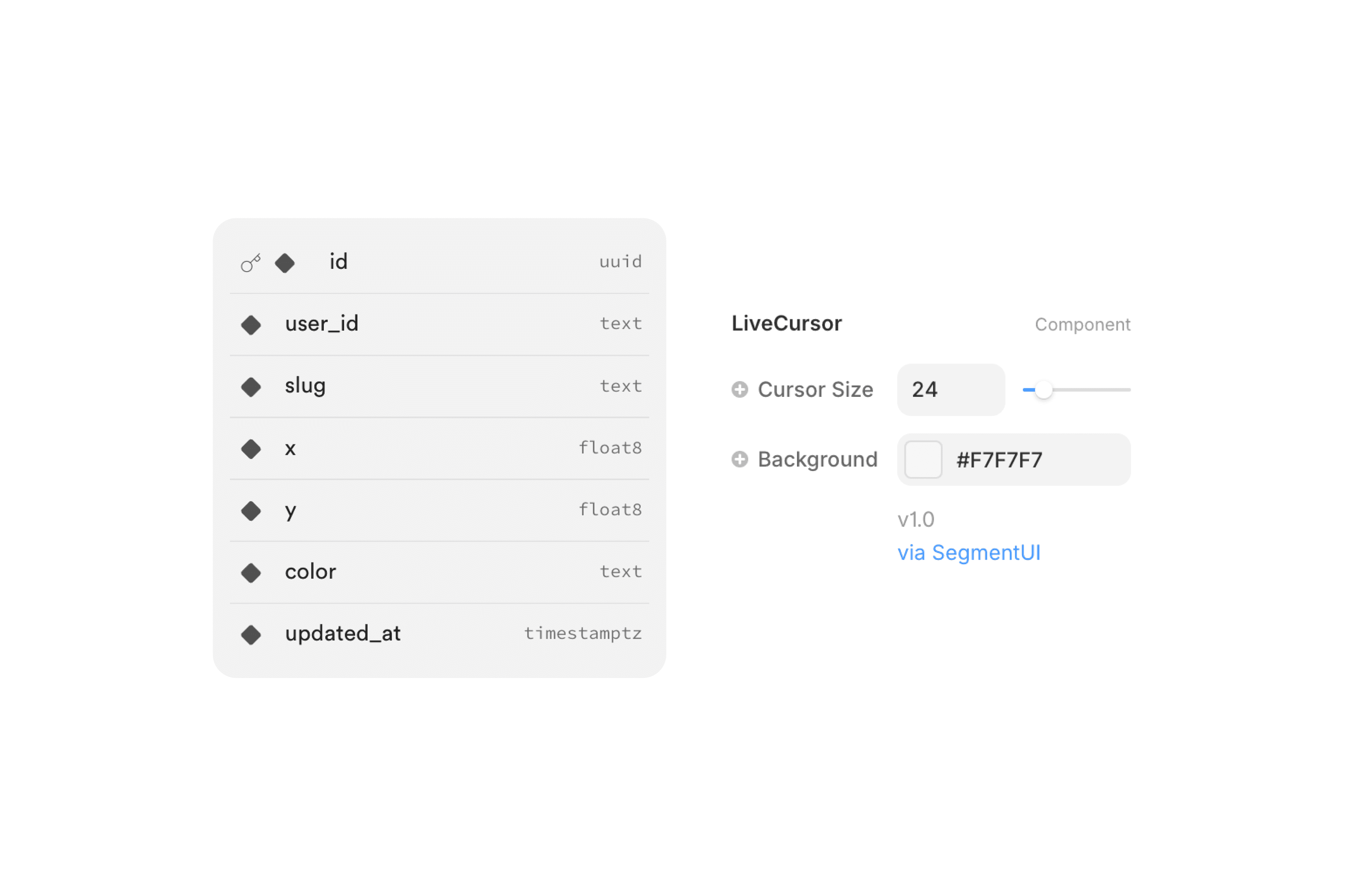Screen dimensions: 1363x896
Task: Adjust the Cursor Size slider handle
Action: pos(1044,389)
